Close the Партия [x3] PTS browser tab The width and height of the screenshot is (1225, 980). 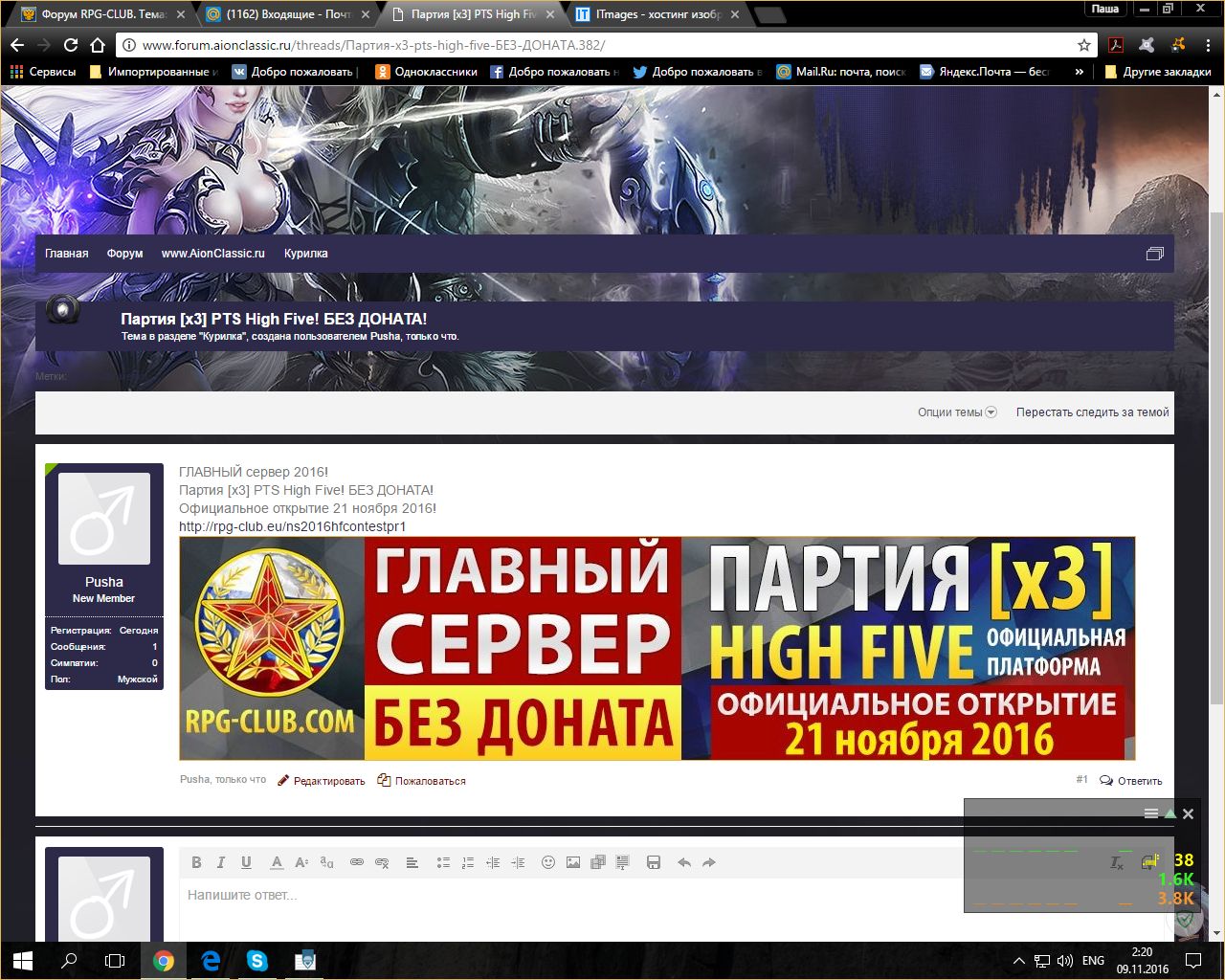coord(550,14)
